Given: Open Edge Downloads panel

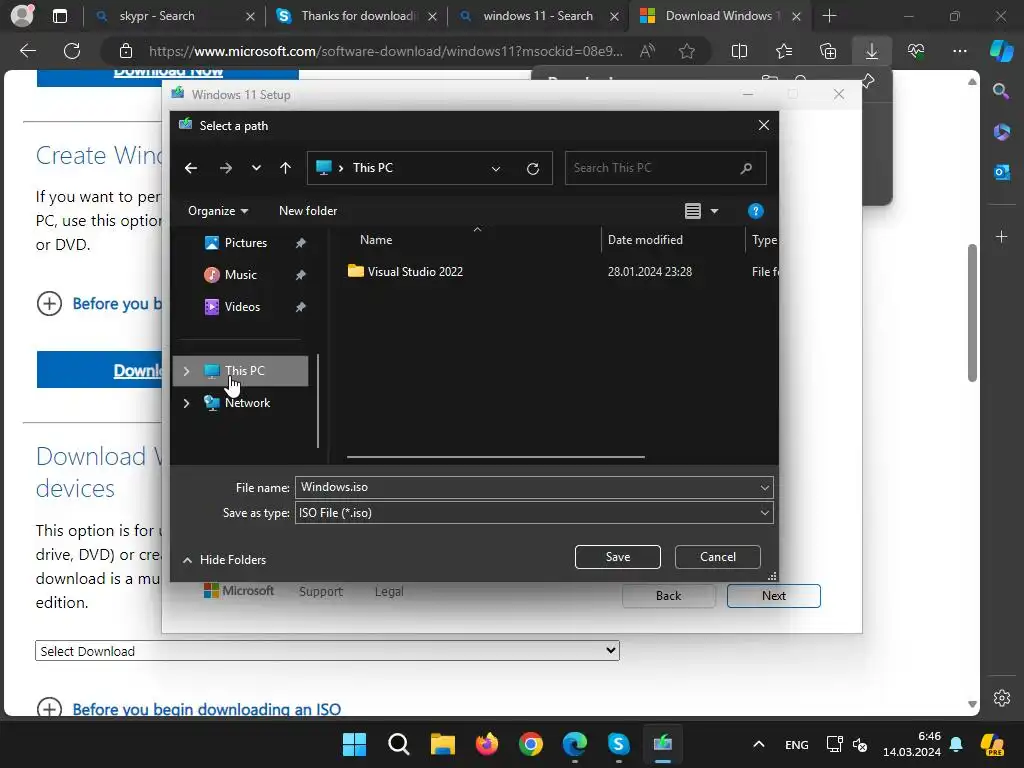Looking at the screenshot, I should [872, 51].
